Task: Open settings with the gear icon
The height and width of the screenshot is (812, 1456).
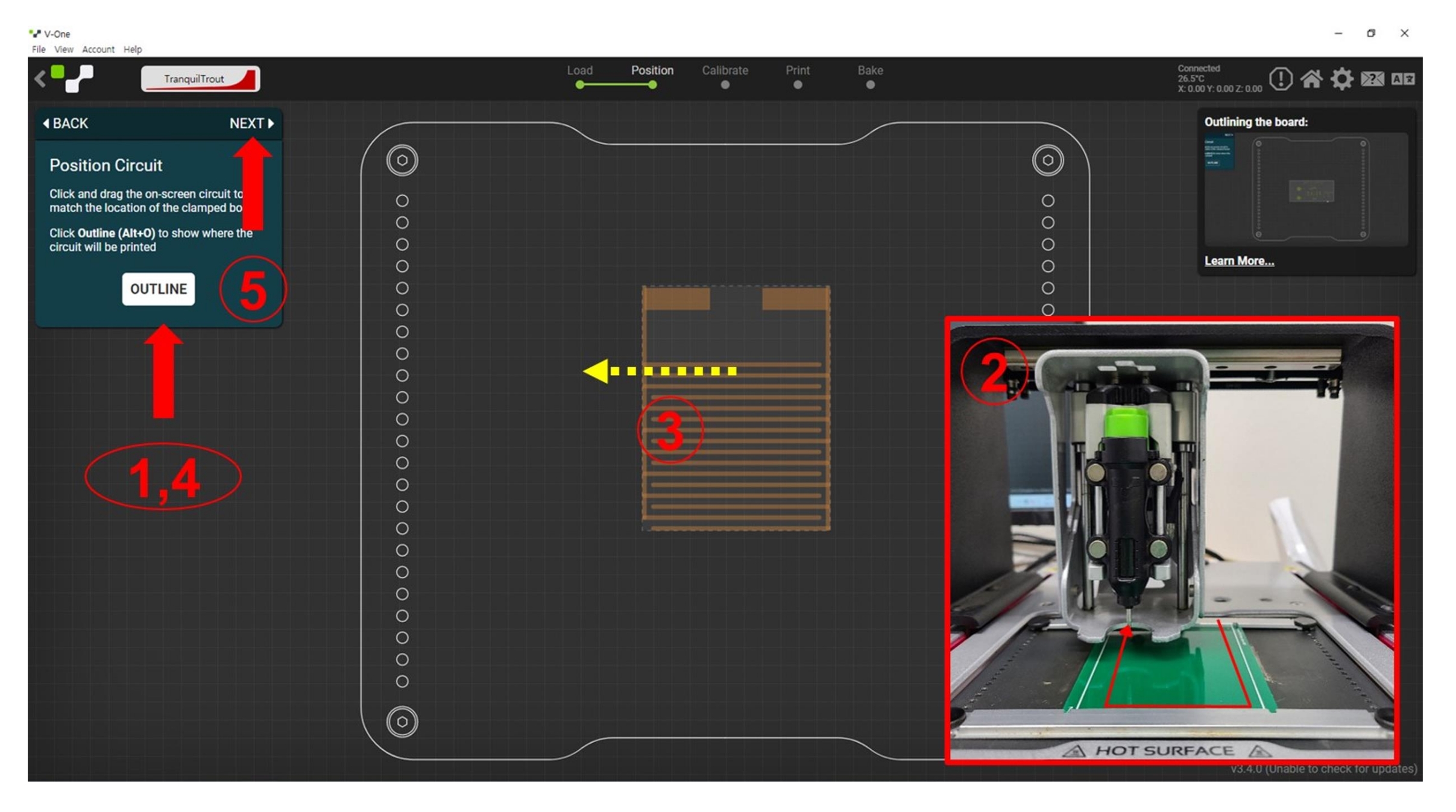Action: (x=1341, y=79)
